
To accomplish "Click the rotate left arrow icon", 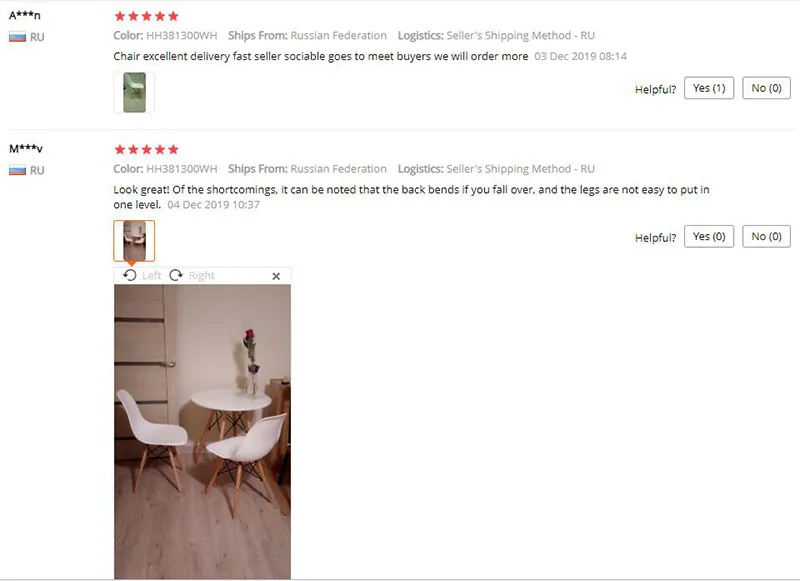I will coord(130,275).
